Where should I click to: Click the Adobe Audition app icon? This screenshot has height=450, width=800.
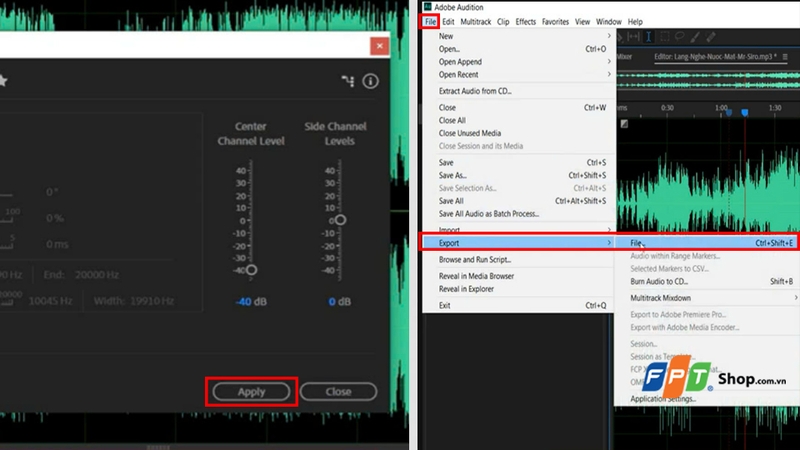[428, 7]
